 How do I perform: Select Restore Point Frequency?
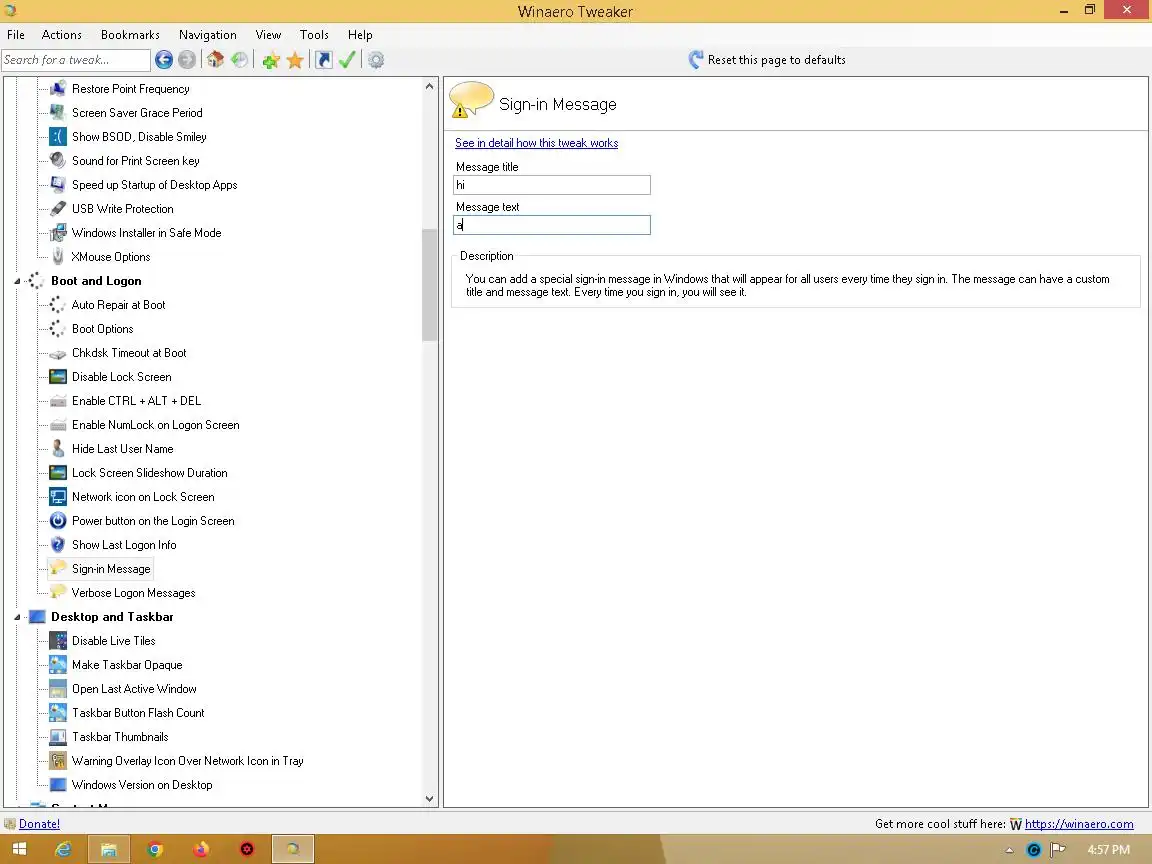(130, 89)
